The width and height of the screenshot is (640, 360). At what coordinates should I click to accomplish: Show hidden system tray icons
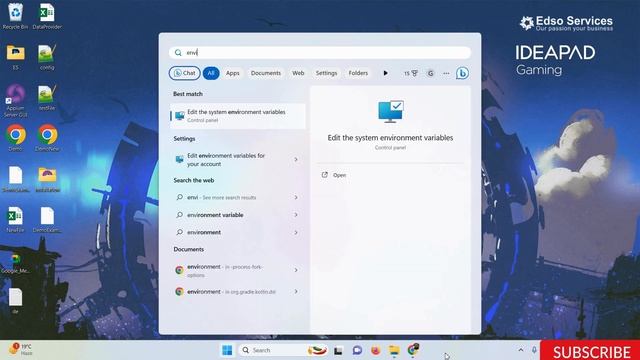pos(521,350)
